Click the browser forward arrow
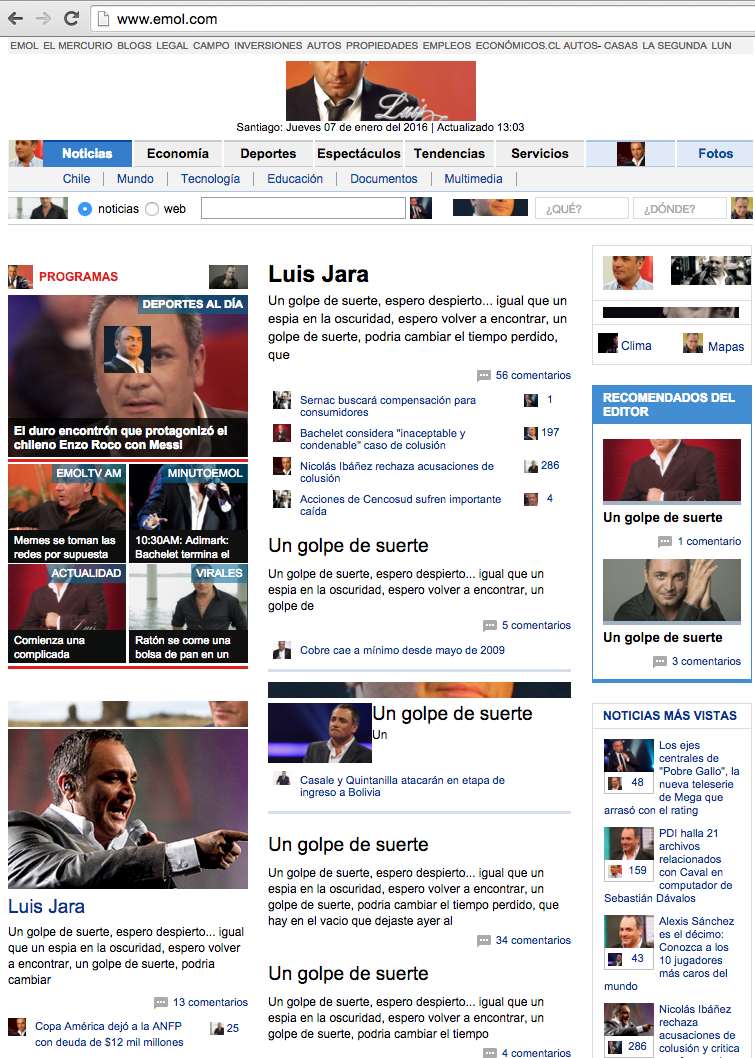755x1058 pixels. point(43,19)
